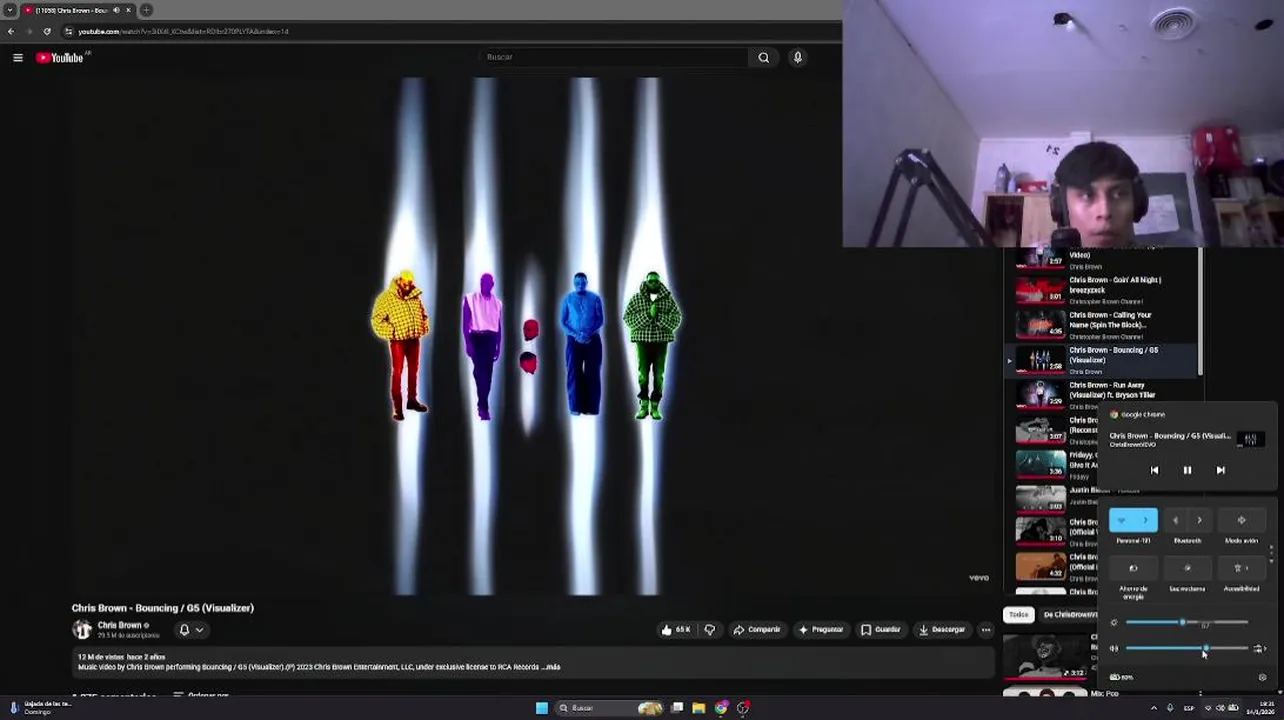Open a new browser tab with plus button
This screenshot has height=720, width=1284.
pos(146,10)
